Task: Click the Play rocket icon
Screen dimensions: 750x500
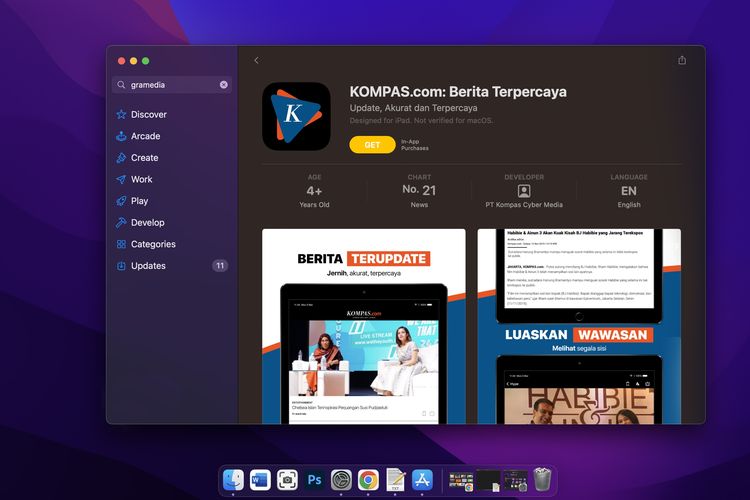Action: (121, 201)
